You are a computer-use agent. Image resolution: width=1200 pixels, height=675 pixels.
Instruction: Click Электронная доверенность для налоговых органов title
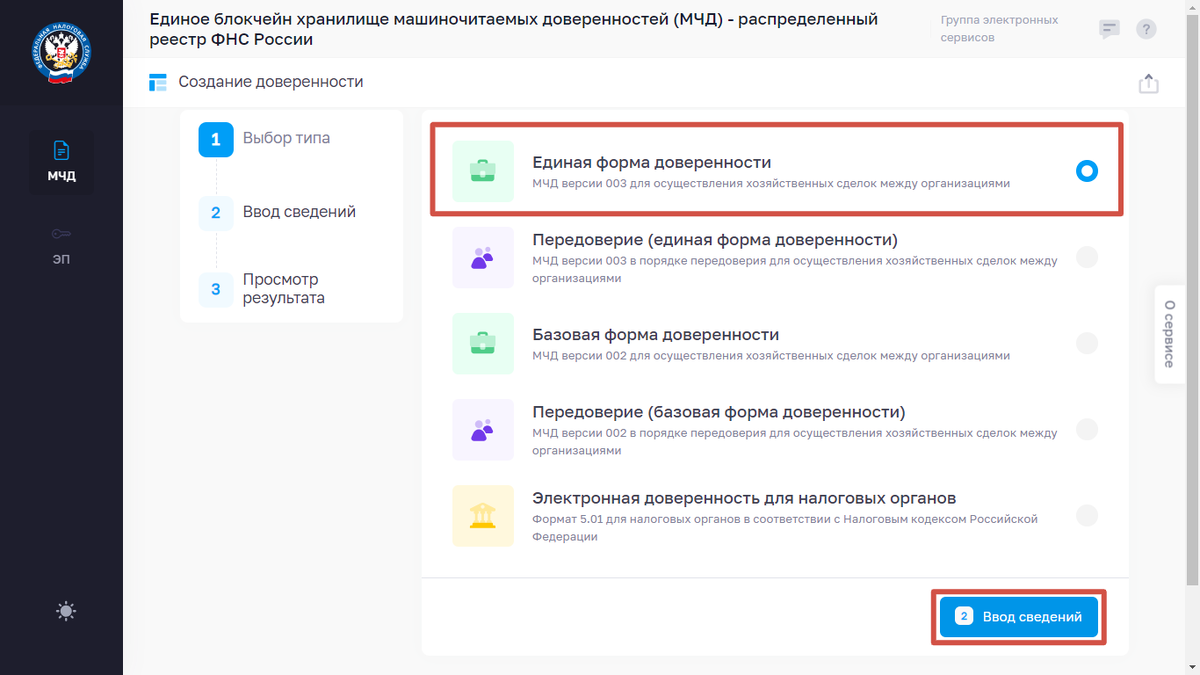pyautogui.click(x=744, y=498)
